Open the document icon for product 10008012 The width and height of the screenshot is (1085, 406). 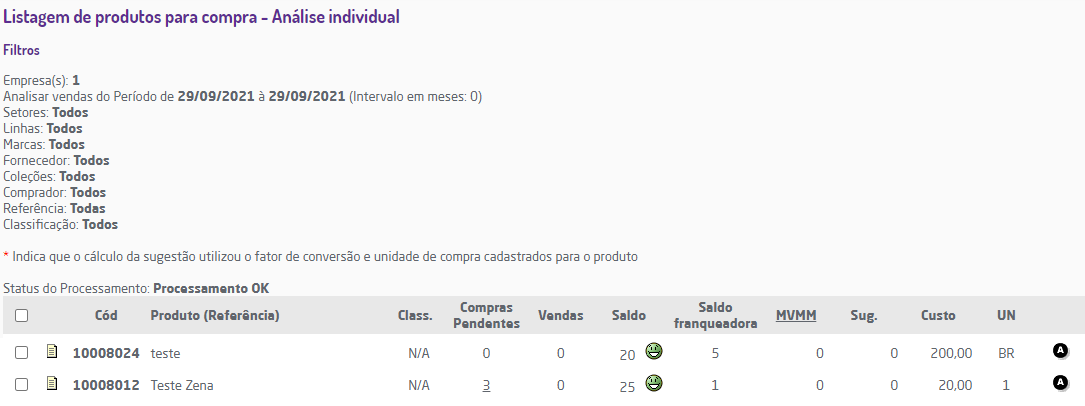point(52,384)
